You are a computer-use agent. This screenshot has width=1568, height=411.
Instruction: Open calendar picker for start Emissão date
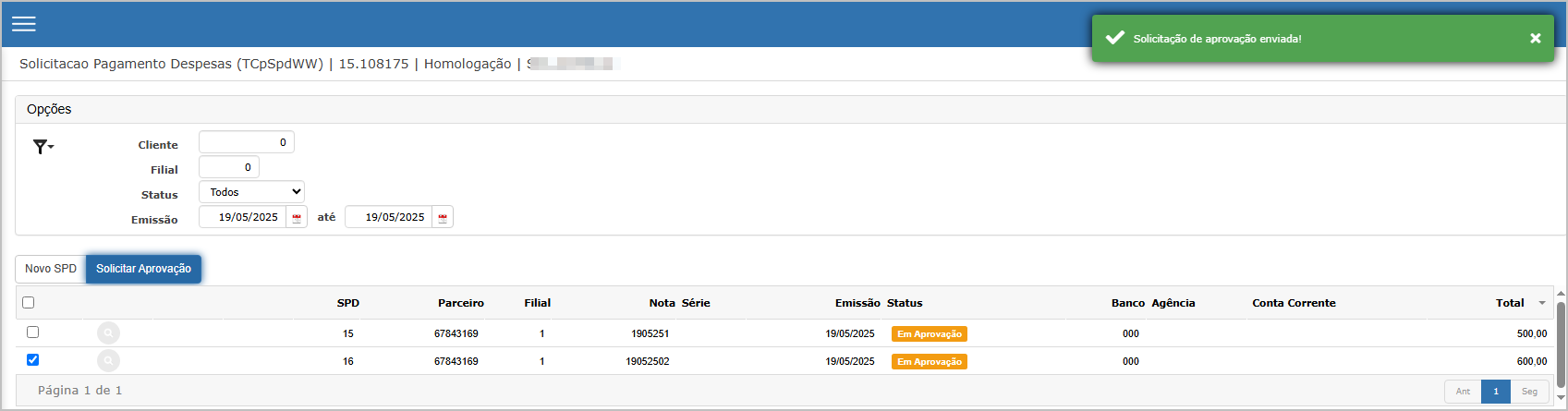coord(297,218)
